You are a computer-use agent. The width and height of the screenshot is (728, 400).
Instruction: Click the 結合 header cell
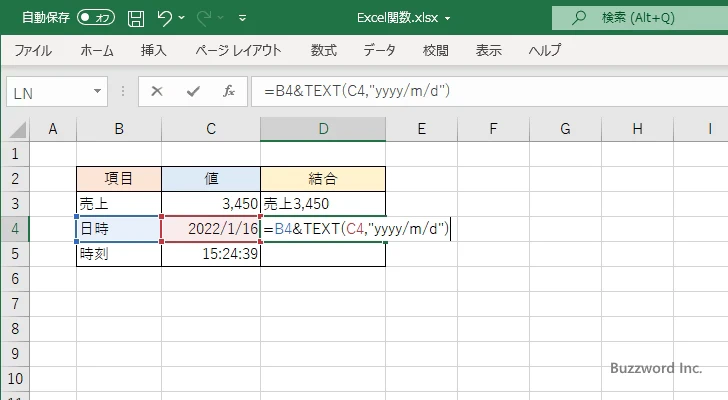323,179
